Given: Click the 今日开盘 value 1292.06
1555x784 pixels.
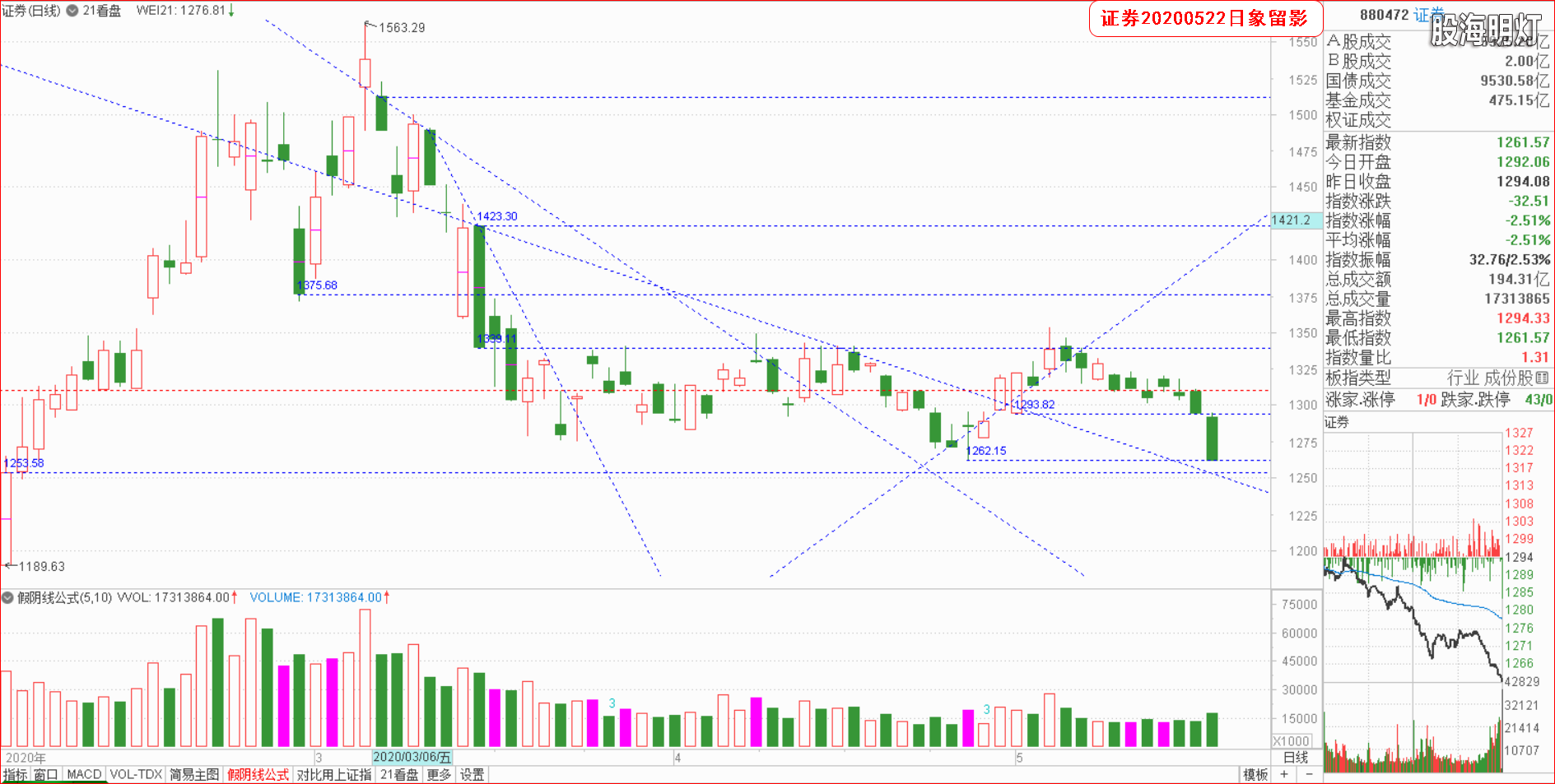Looking at the screenshot, I should pos(1523,162).
